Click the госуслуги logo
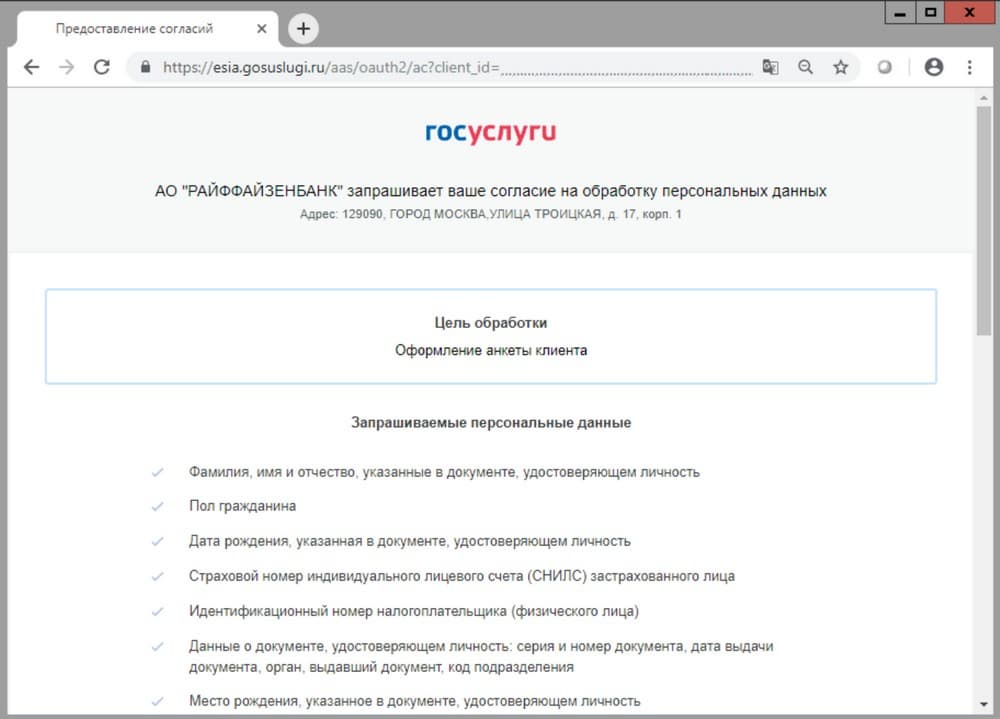 pyautogui.click(x=490, y=133)
